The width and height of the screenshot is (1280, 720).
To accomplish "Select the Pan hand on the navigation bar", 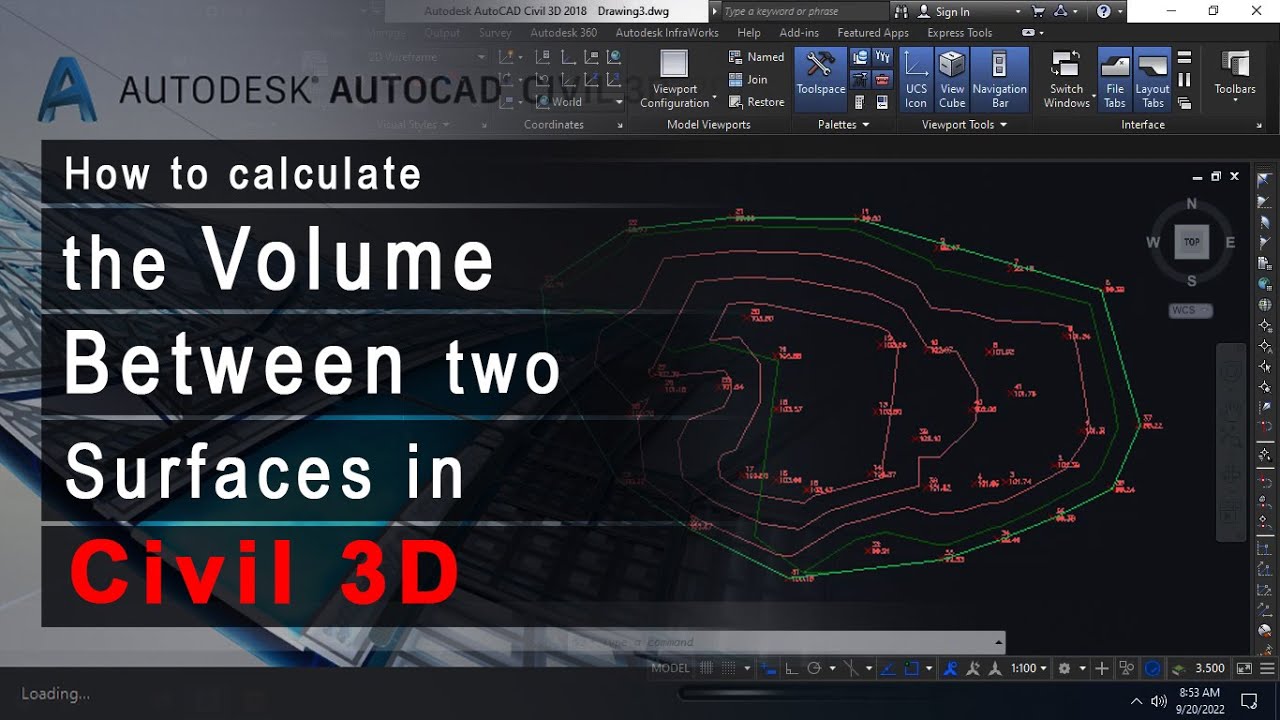I will [x=1231, y=409].
